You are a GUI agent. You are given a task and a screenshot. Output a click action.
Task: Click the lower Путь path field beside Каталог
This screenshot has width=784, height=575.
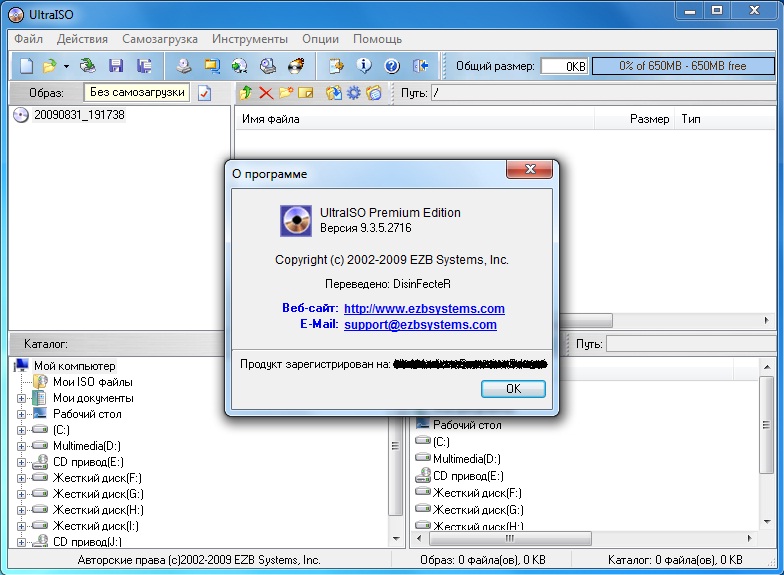coord(690,344)
